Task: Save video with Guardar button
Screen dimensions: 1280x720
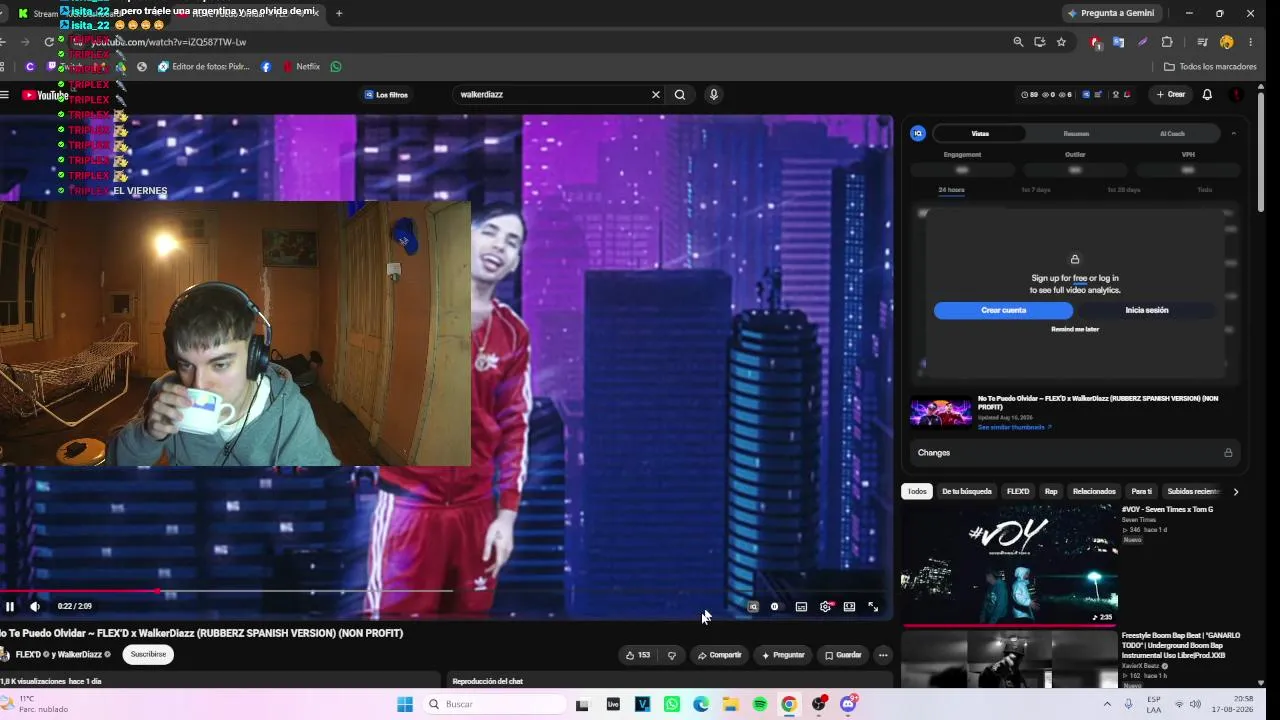Action: [x=842, y=655]
